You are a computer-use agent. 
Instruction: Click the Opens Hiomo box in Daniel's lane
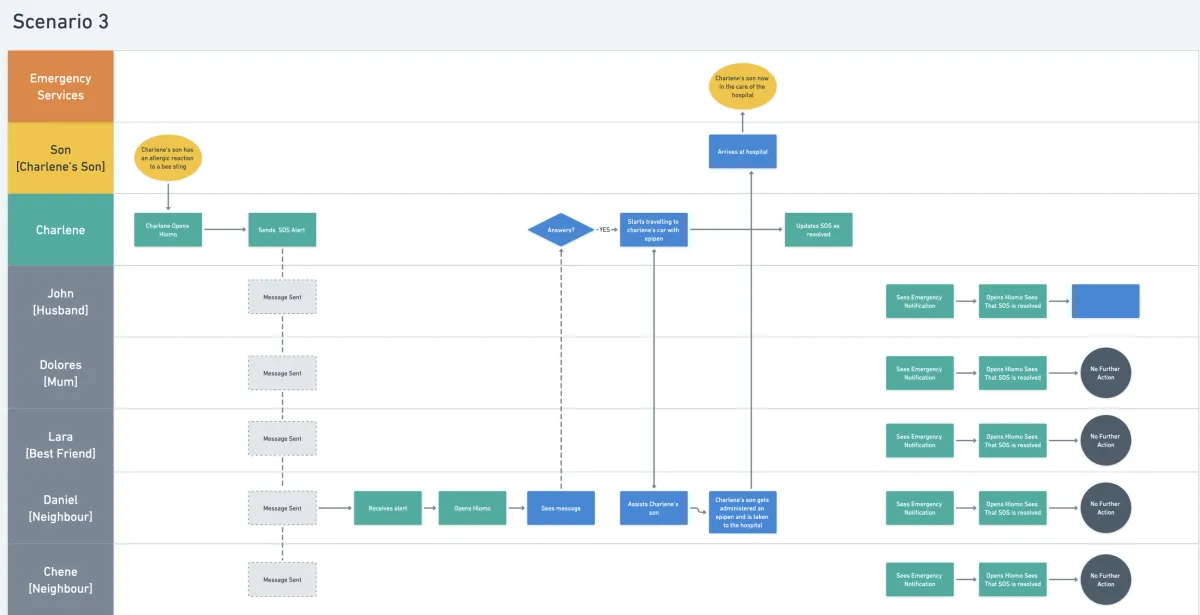pyautogui.click(x=473, y=508)
